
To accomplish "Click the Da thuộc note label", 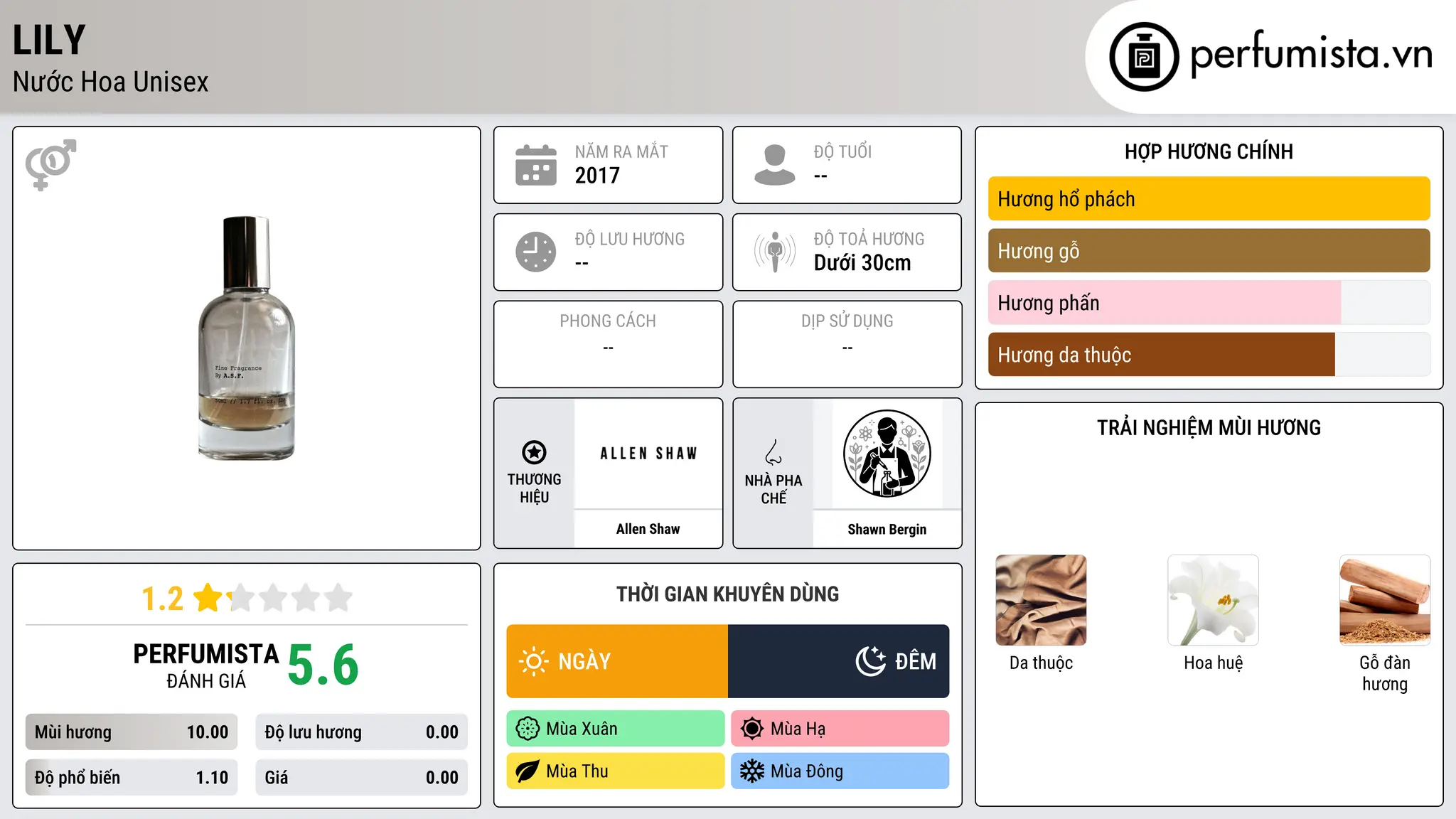I will tap(1041, 663).
